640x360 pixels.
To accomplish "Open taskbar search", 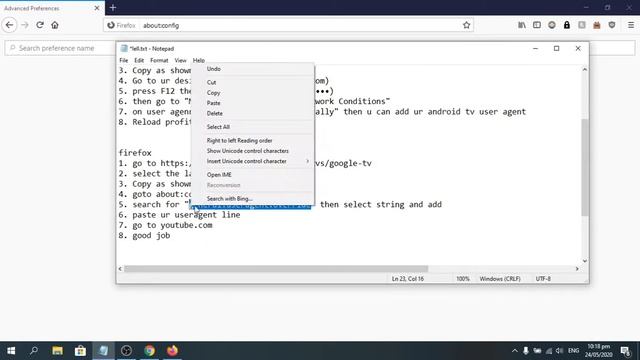I will click(x=34, y=351).
